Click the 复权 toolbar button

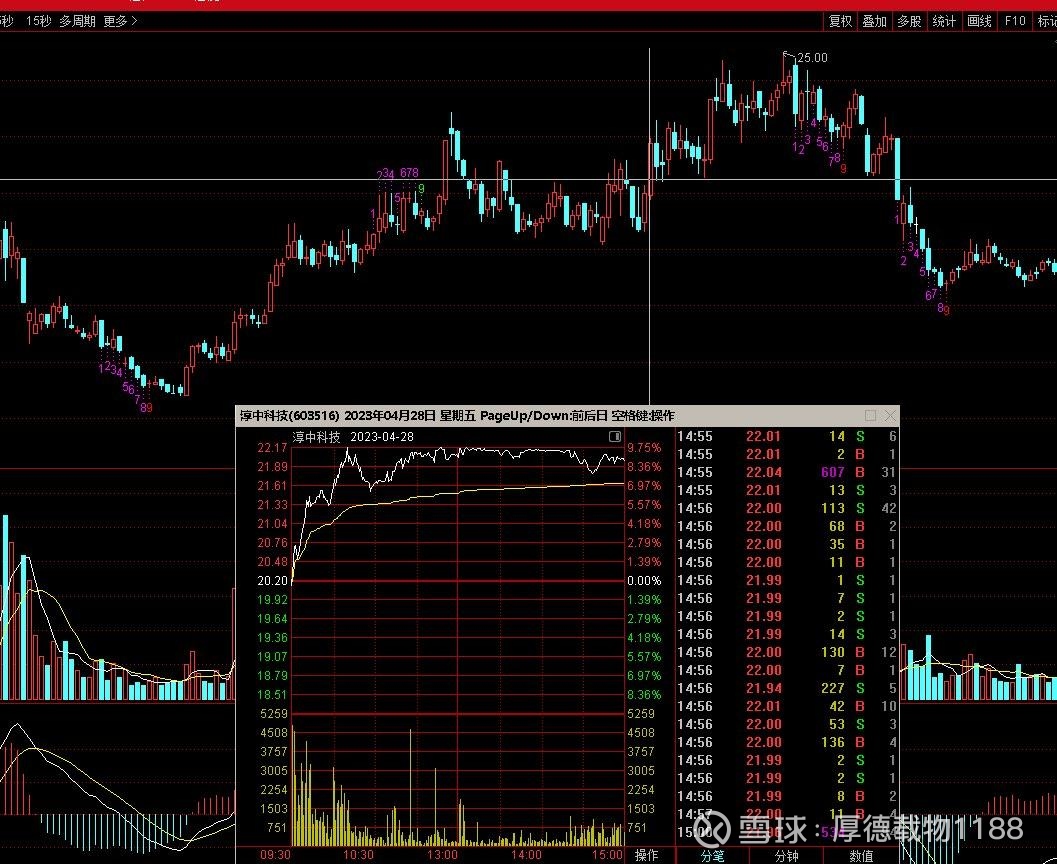click(840, 21)
